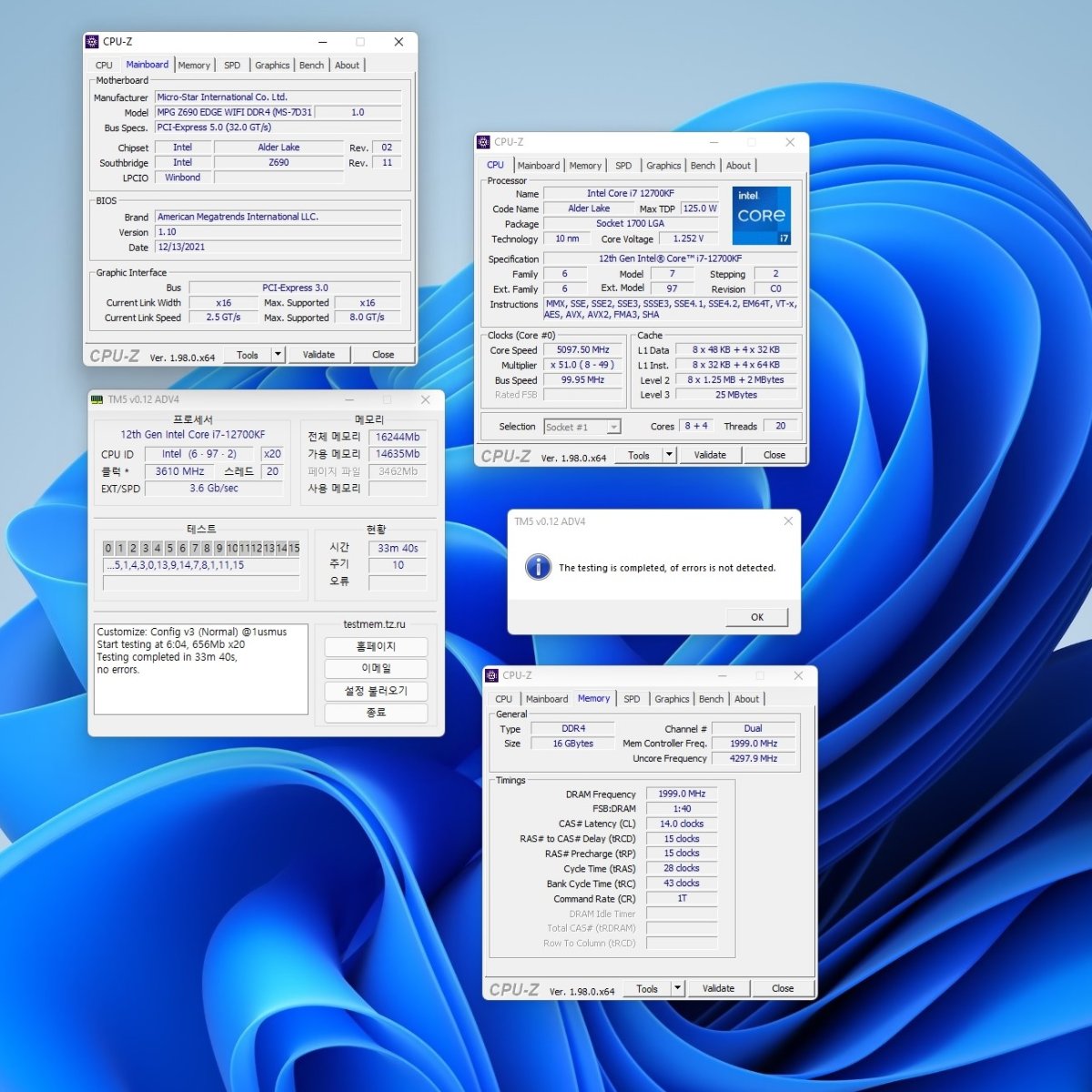Screen dimensions: 1092x1092
Task: Click the TM5 EXT/SPD value "3.6 Gb/sec"
Action: click(x=214, y=489)
